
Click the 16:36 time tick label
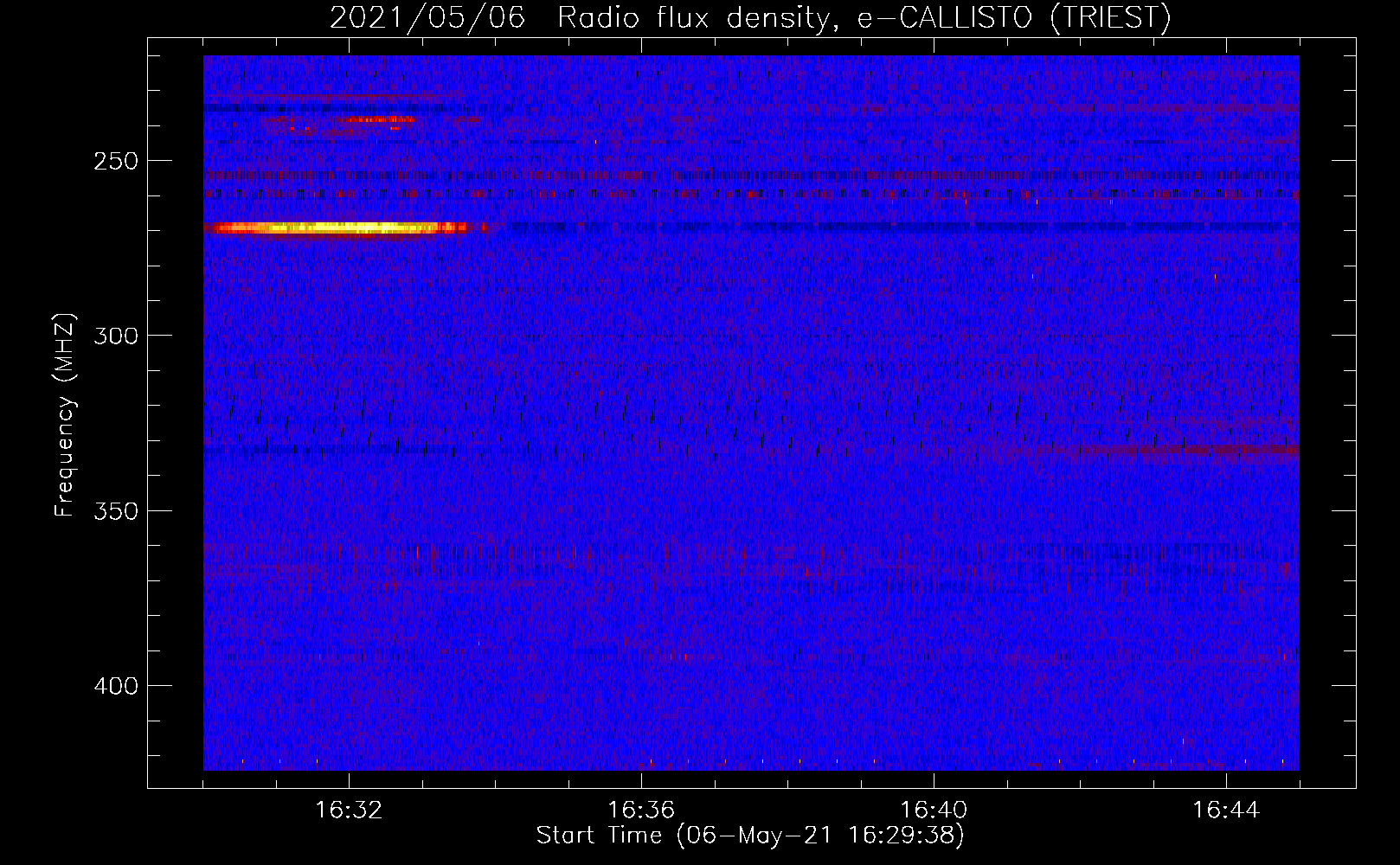641,811
